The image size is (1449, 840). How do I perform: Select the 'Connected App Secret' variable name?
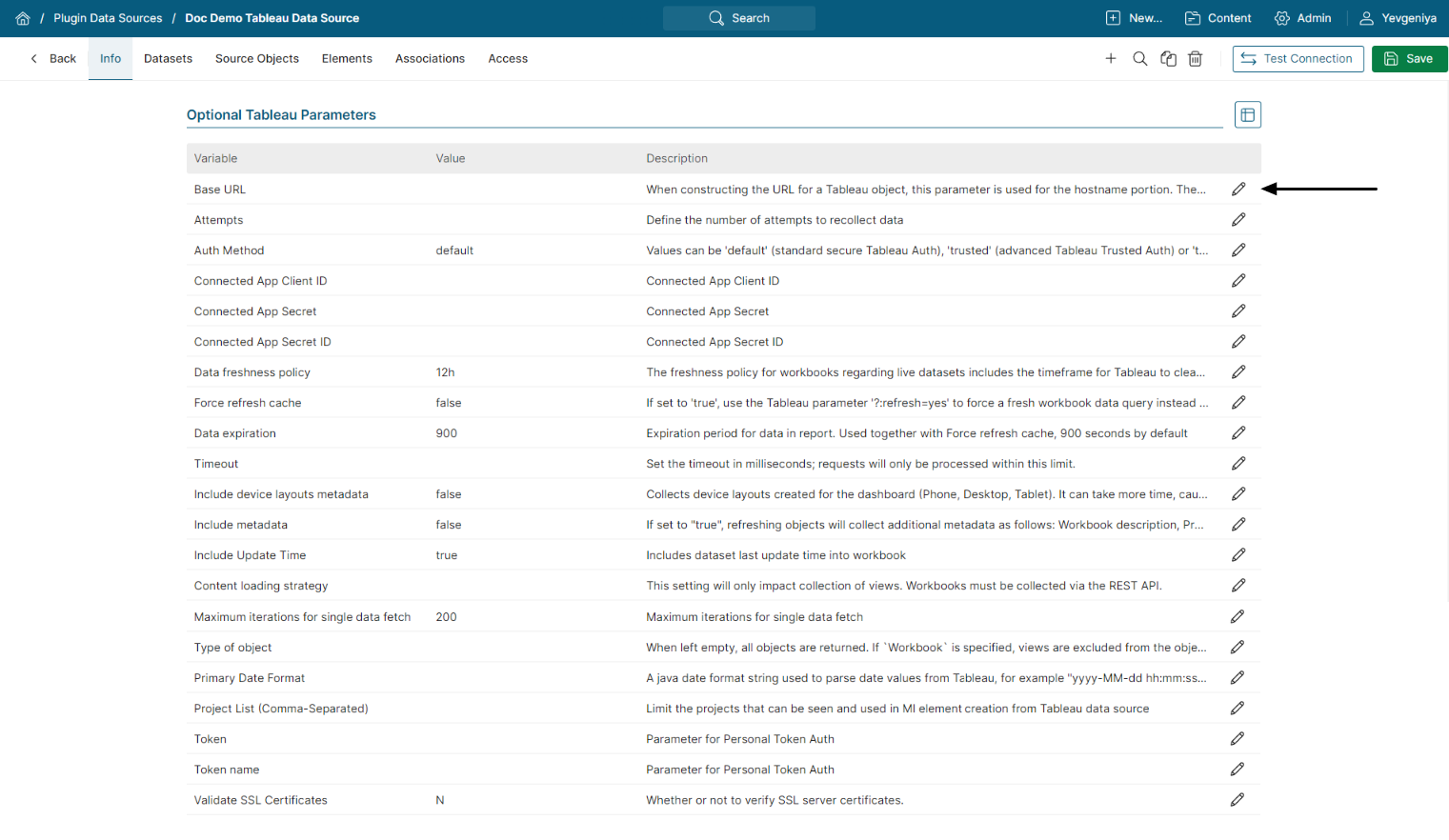pos(255,311)
